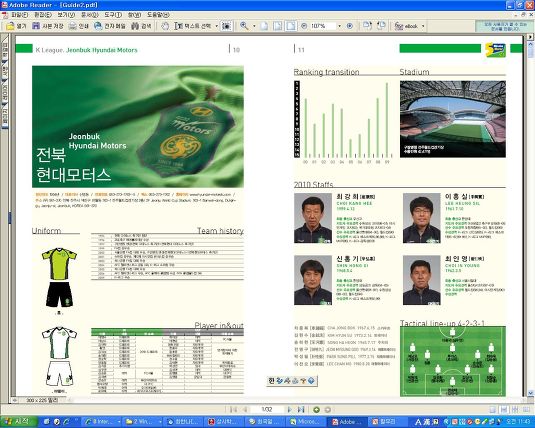
Task: Send the PDF via the 전자 메일 button
Action: tap(110, 26)
